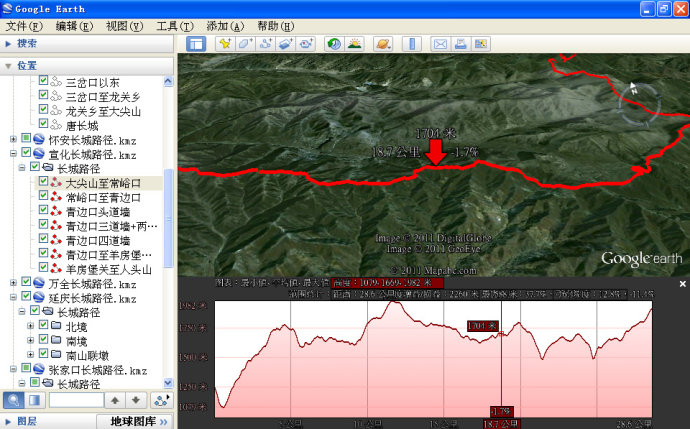Move item down with down arrow button

pyautogui.click(x=136, y=400)
